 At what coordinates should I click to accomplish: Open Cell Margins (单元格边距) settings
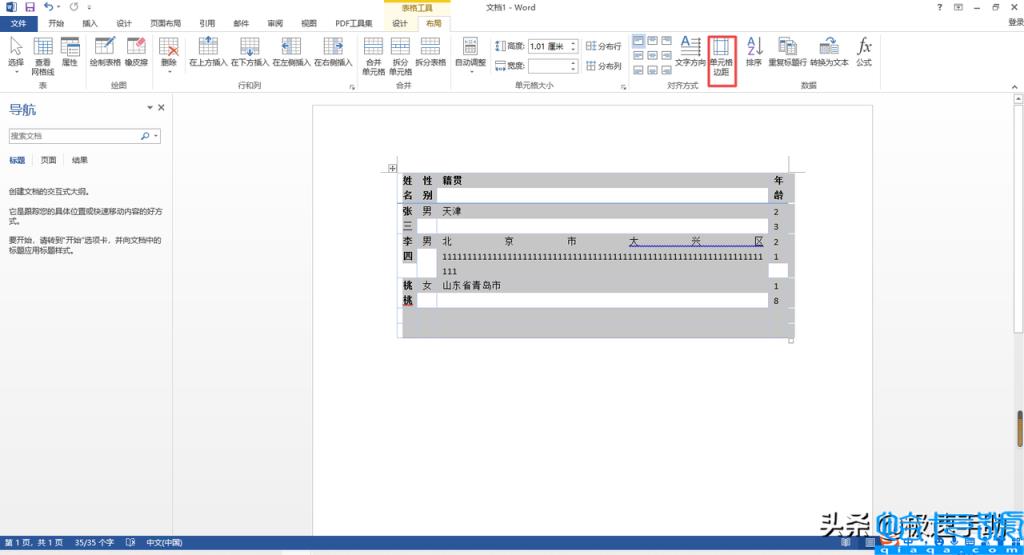point(721,58)
